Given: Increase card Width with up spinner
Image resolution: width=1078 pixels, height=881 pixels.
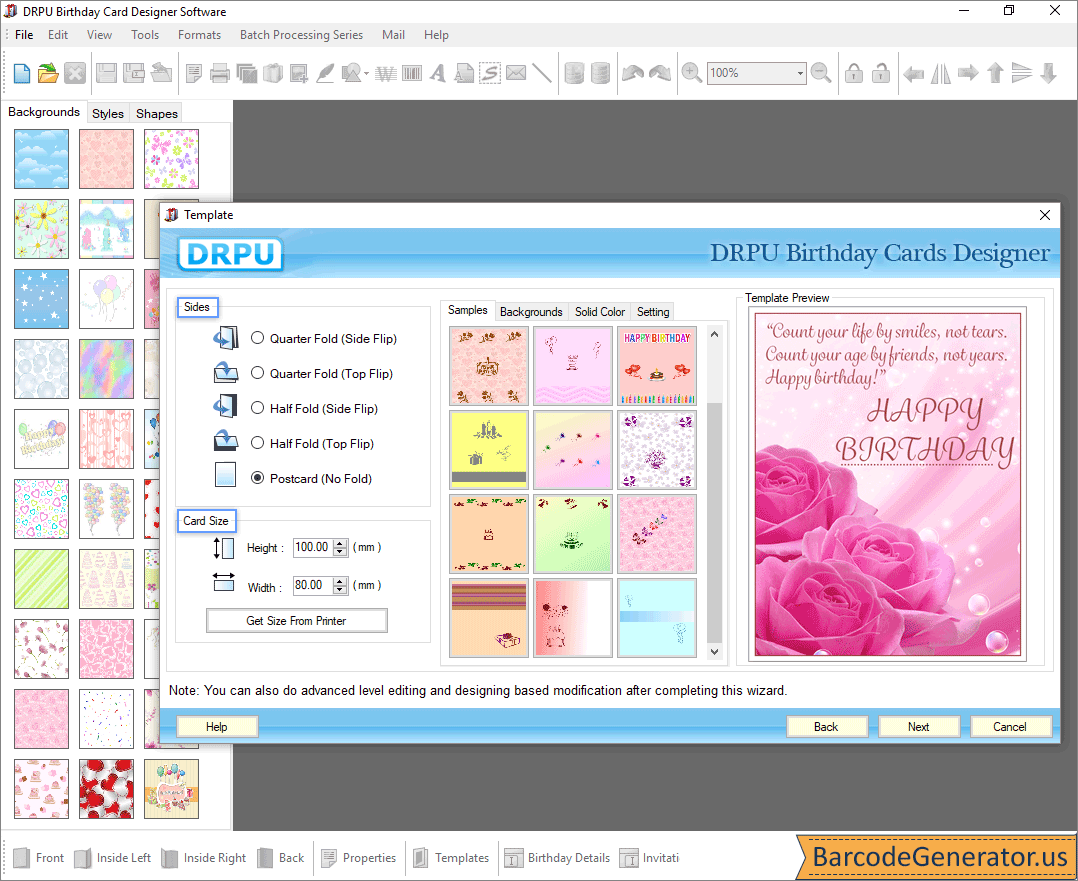Looking at the screenshot, I should [340, 581].
